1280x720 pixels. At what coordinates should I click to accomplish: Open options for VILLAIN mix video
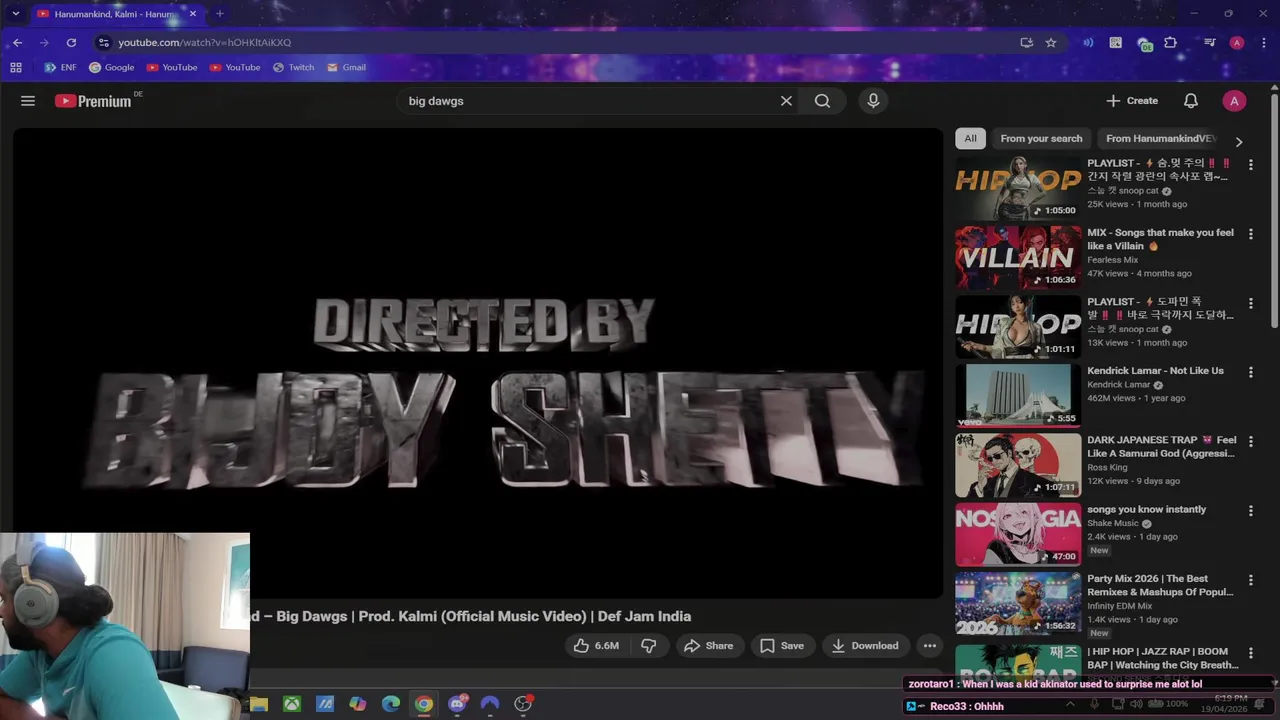tap(1250, 234)
